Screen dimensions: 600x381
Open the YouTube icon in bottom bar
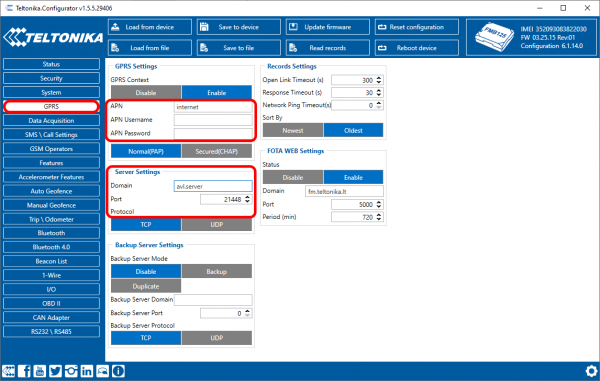pos(39,371)
